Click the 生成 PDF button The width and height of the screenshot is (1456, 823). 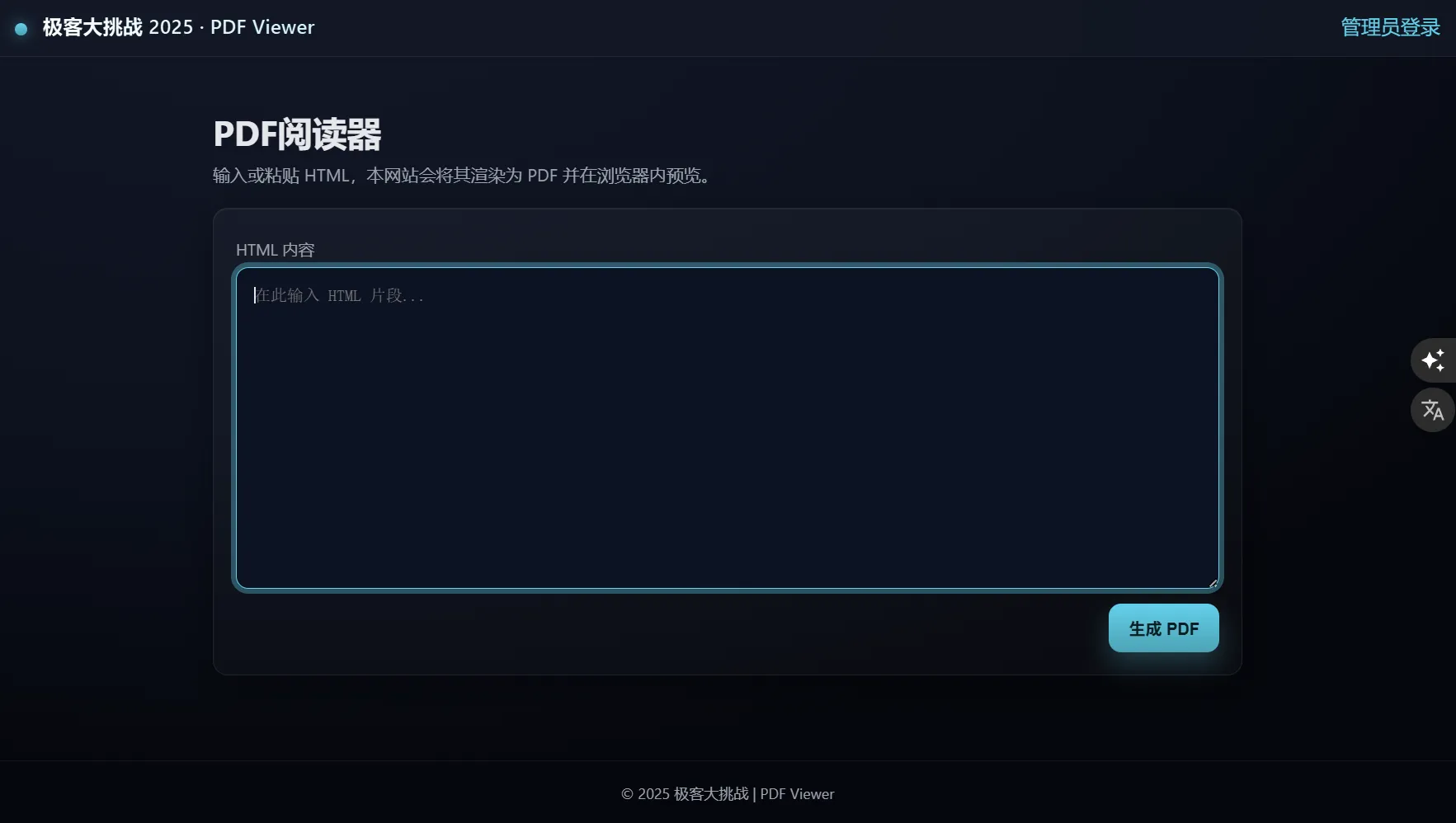point(1163,628)
